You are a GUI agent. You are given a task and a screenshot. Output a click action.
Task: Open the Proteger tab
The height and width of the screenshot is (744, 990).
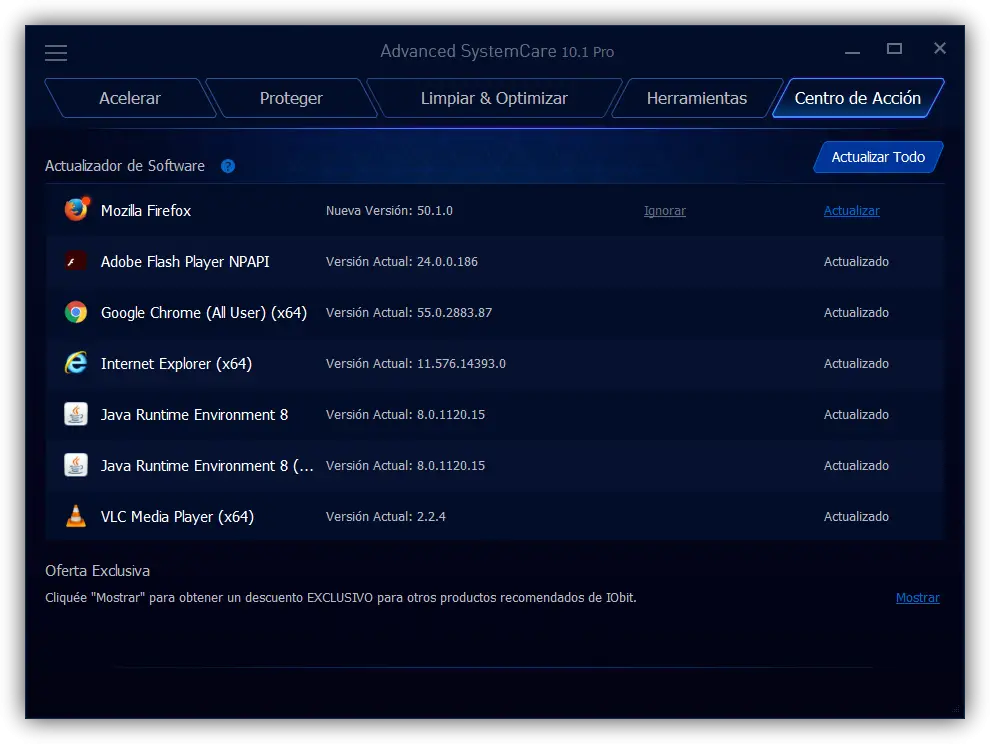(291, 98)
